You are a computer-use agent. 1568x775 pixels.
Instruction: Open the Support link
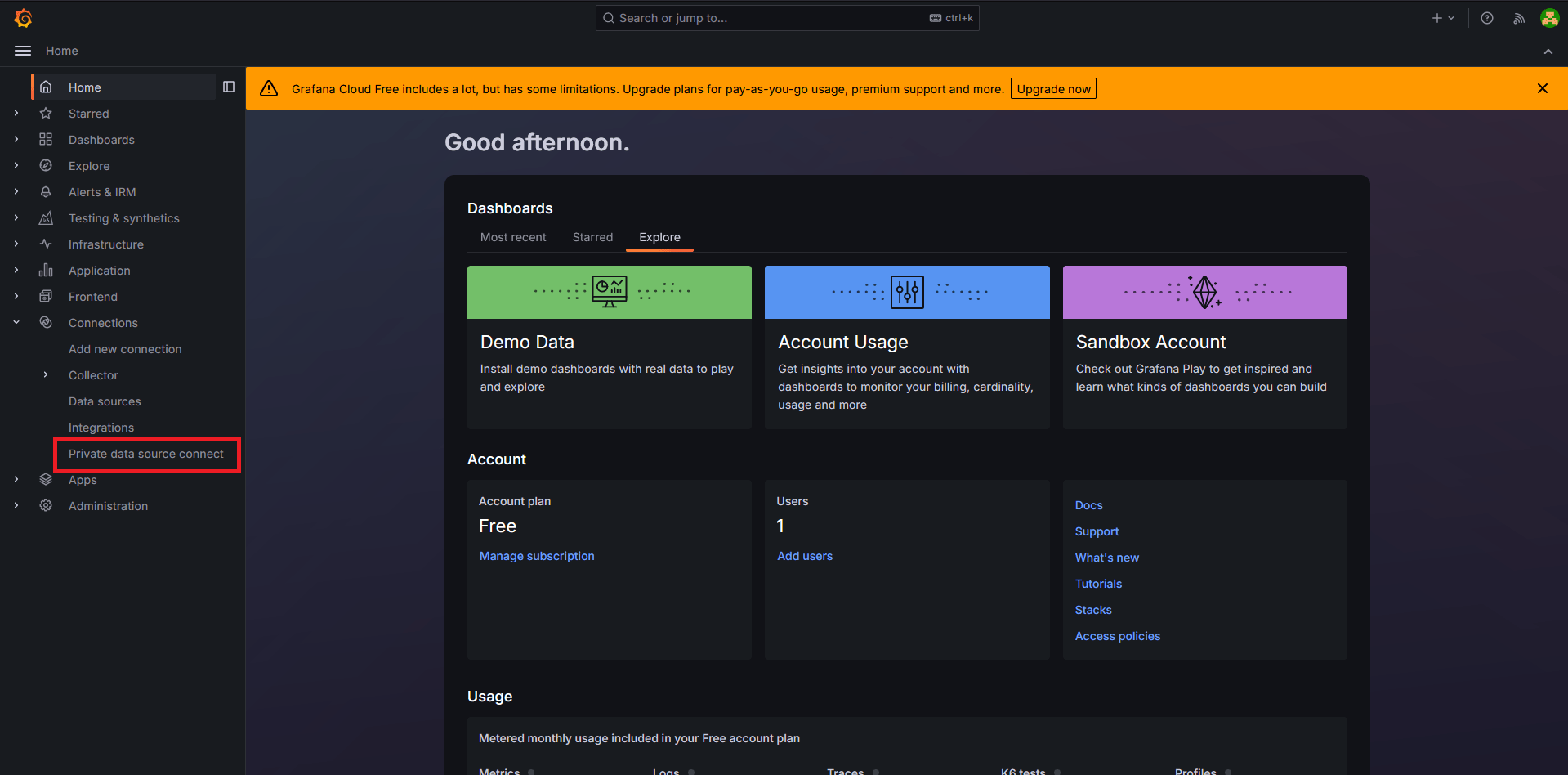pos(1097,531)
